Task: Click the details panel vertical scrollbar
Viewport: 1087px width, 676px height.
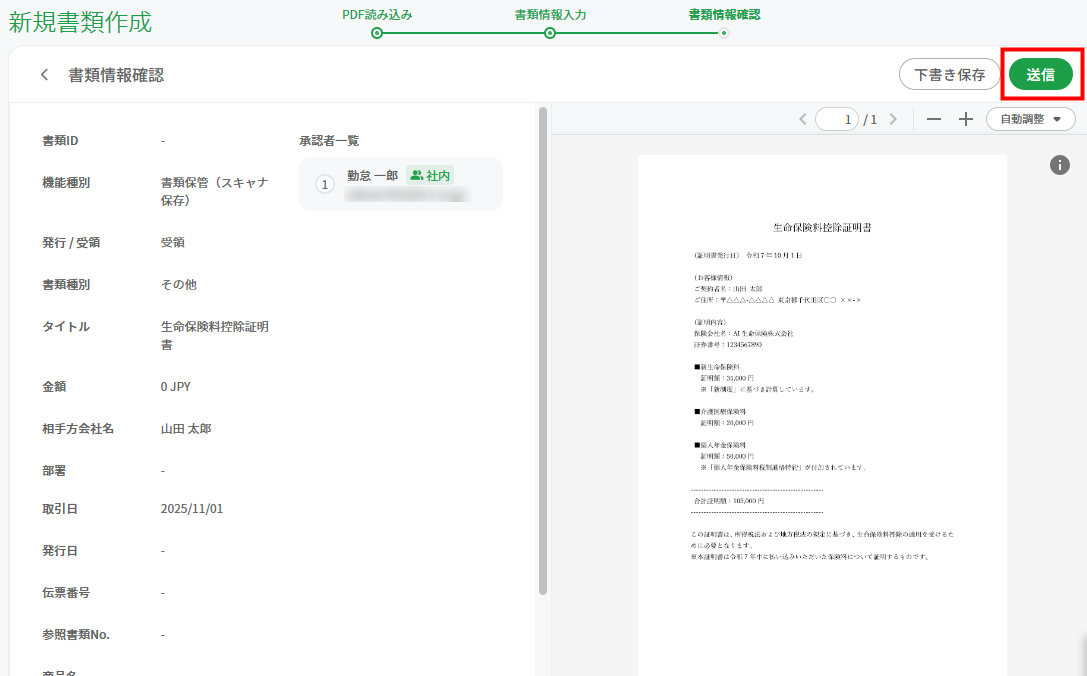Action: pyautogui.click(x=543, y=350)
